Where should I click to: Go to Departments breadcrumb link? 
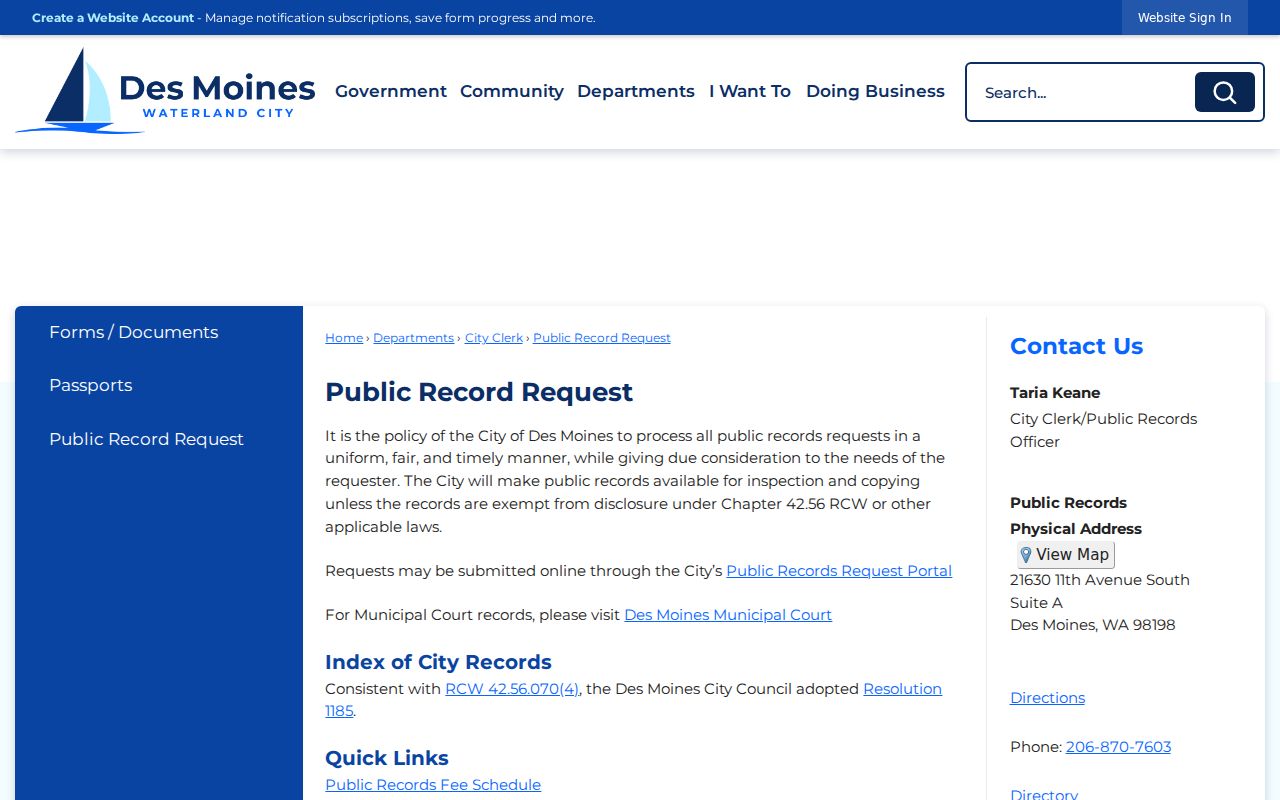[414, 338]
